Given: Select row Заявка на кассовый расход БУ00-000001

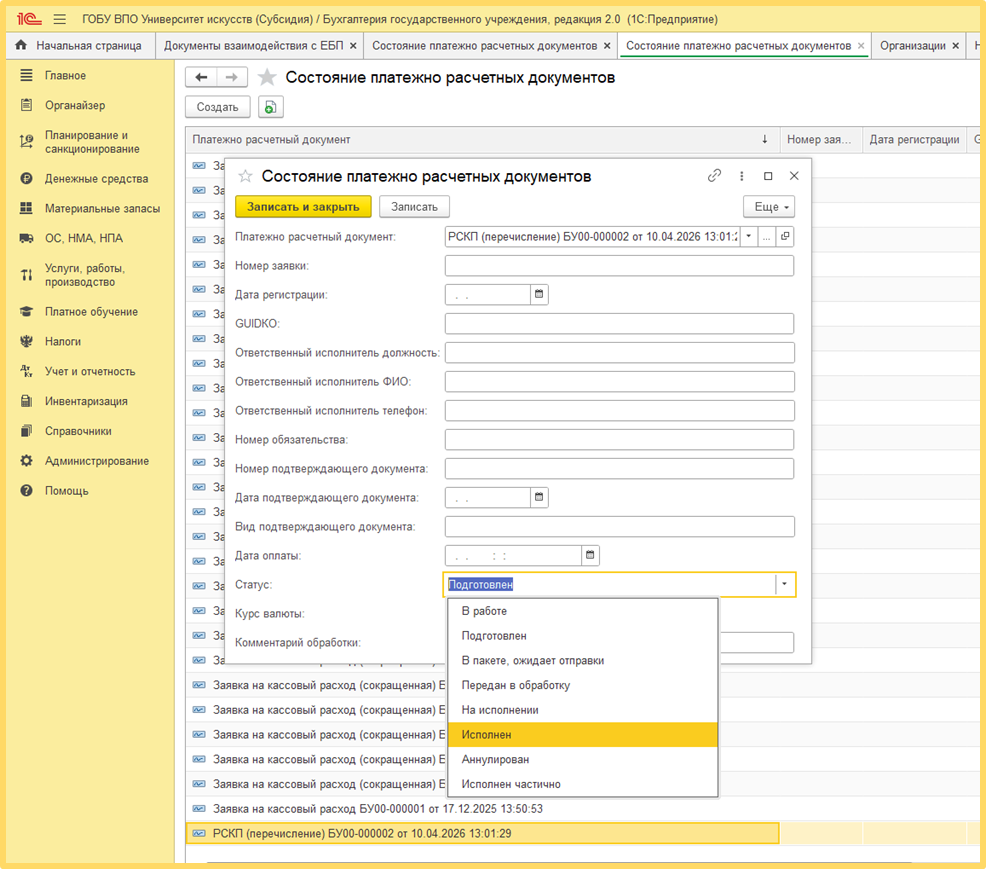Looking at the screenshot, I should click(482, 809).
